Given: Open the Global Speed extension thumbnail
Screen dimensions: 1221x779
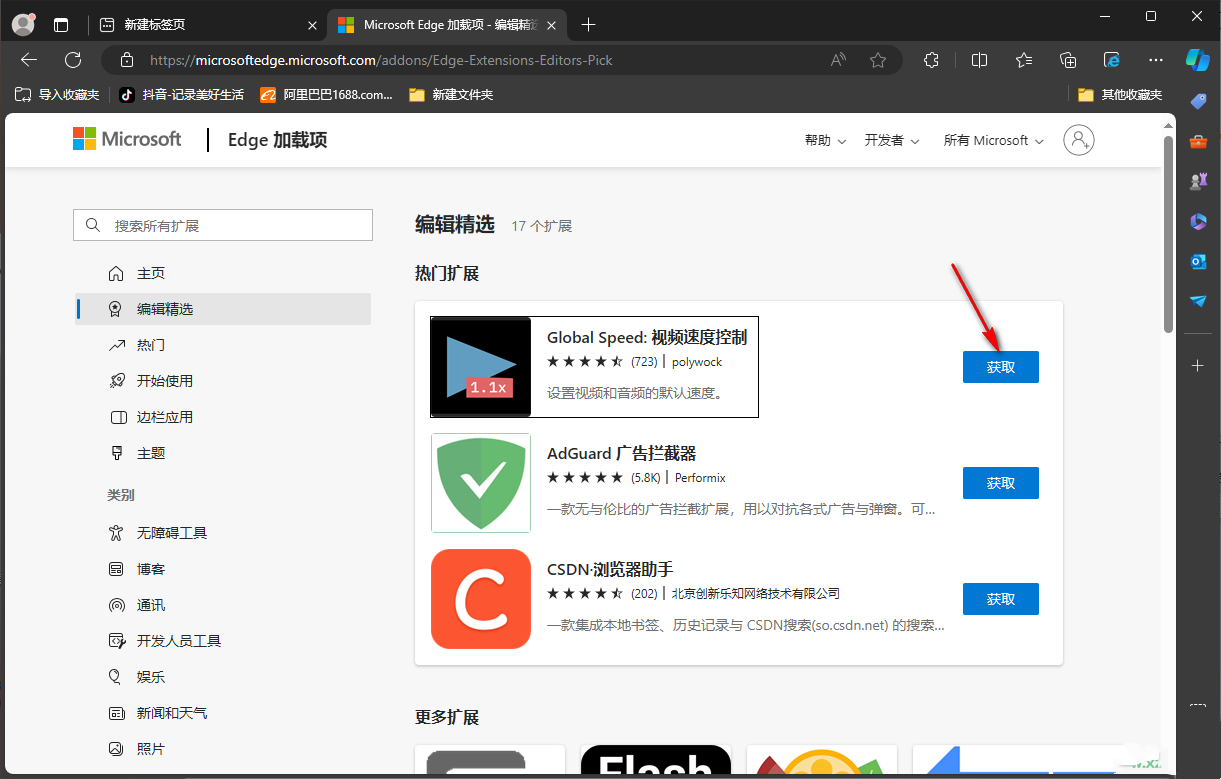Looking at the screenshot, I should pyautogui.click(x=481, y=367).
